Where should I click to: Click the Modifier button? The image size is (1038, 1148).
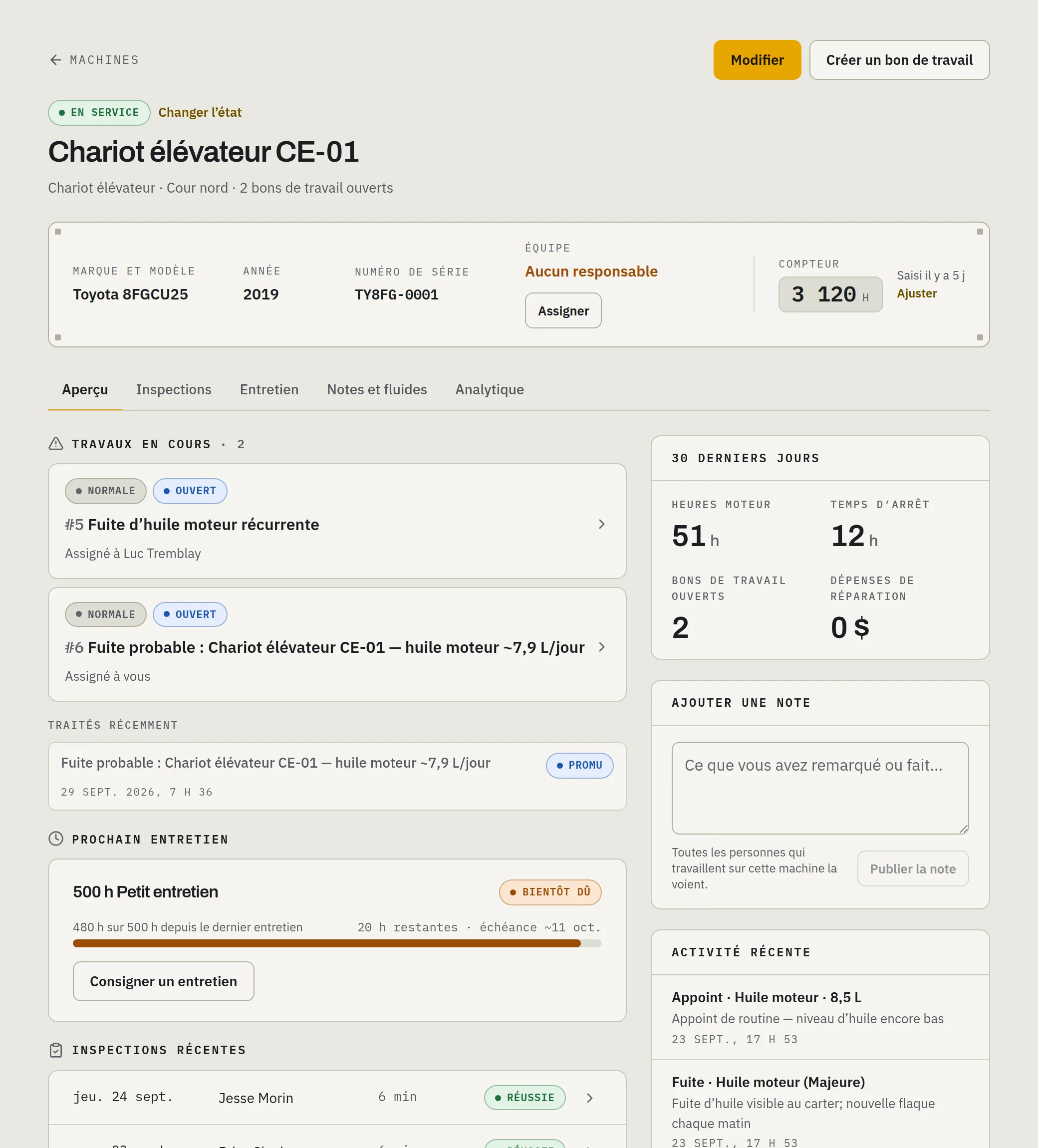pos(757,60)
